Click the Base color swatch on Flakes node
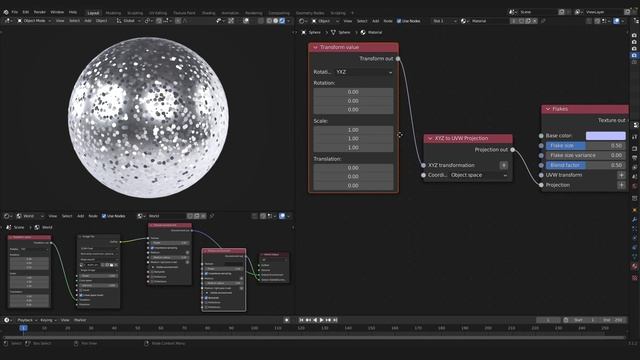Viewport: 640px width, 360px height. pos(605,136)
